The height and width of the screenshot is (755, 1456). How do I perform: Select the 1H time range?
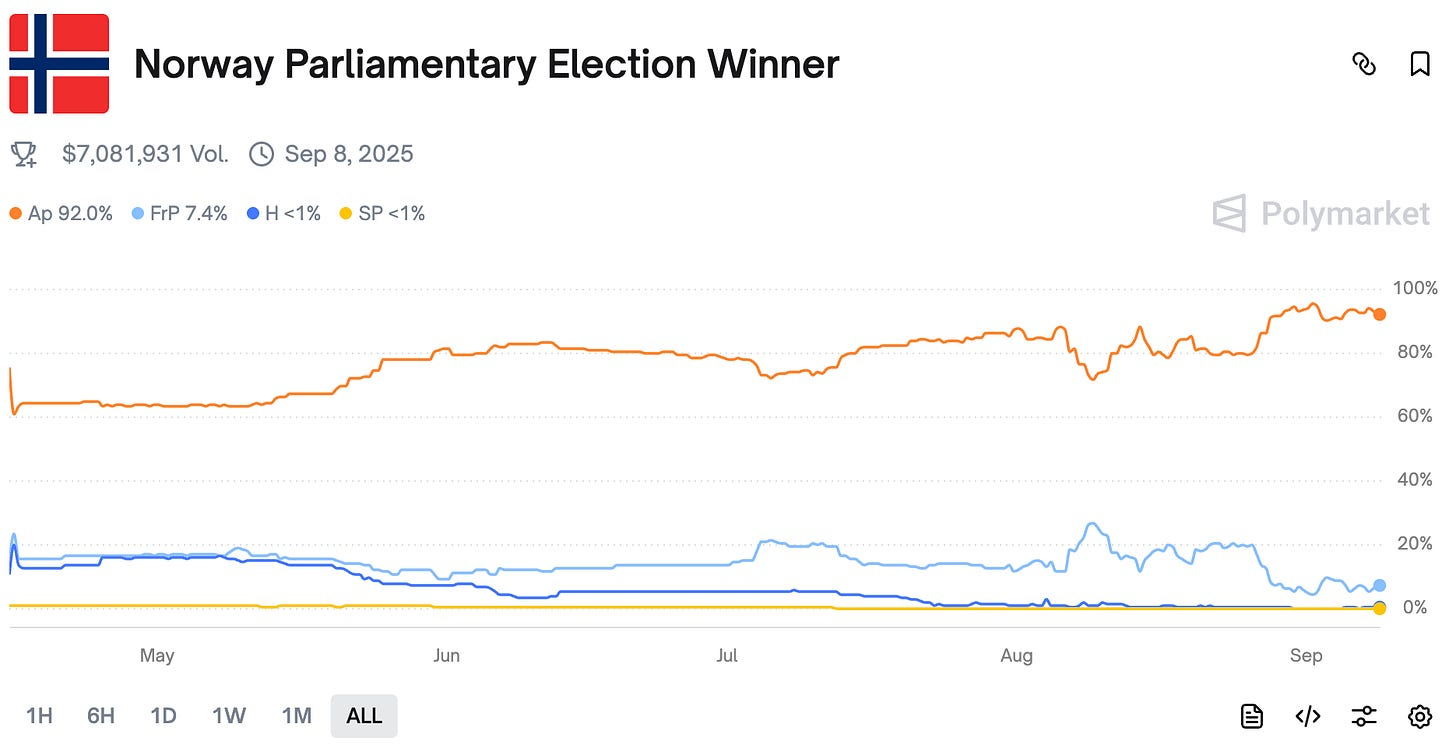point(39,716)
